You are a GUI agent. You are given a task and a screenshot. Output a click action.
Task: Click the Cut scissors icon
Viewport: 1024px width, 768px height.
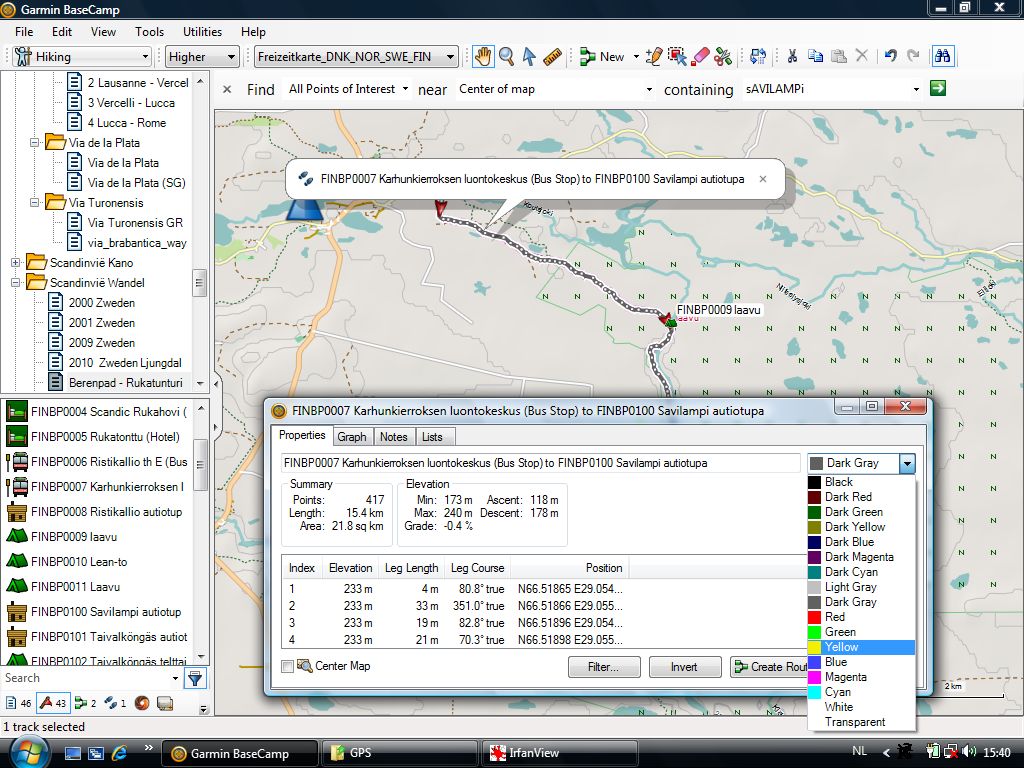coord(792,57)
